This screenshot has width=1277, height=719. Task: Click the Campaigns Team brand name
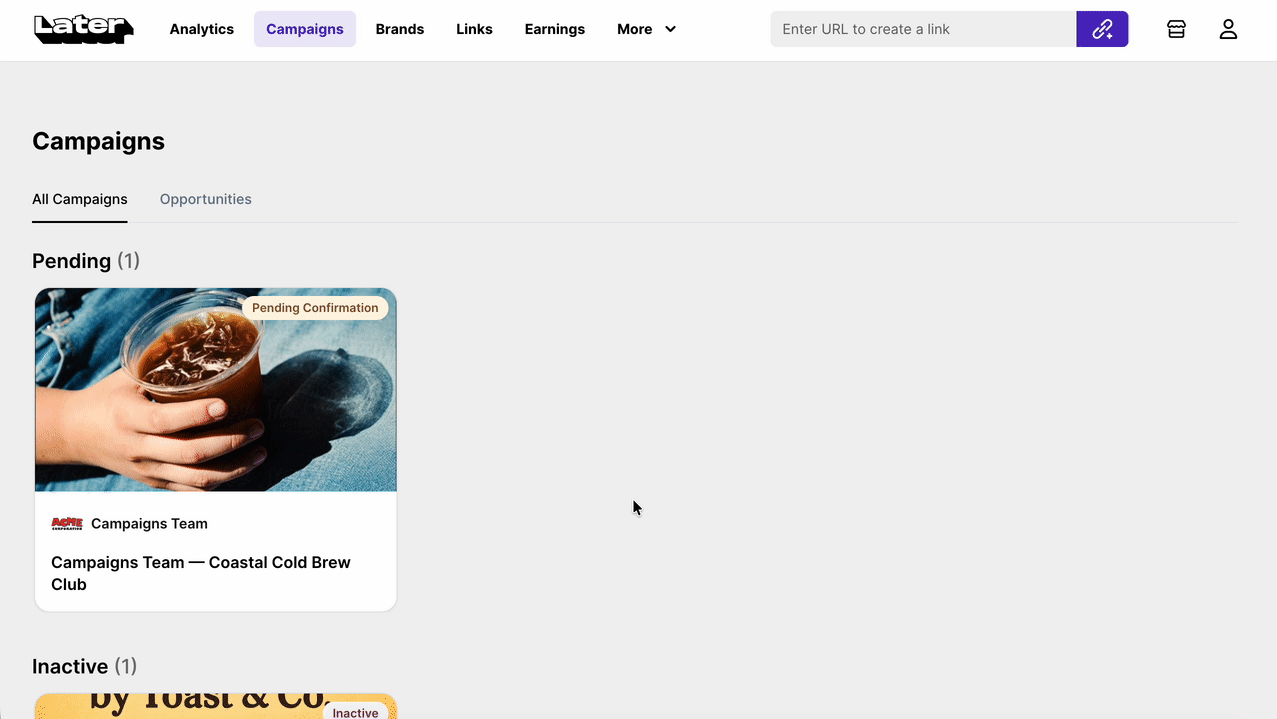point(149,523)
